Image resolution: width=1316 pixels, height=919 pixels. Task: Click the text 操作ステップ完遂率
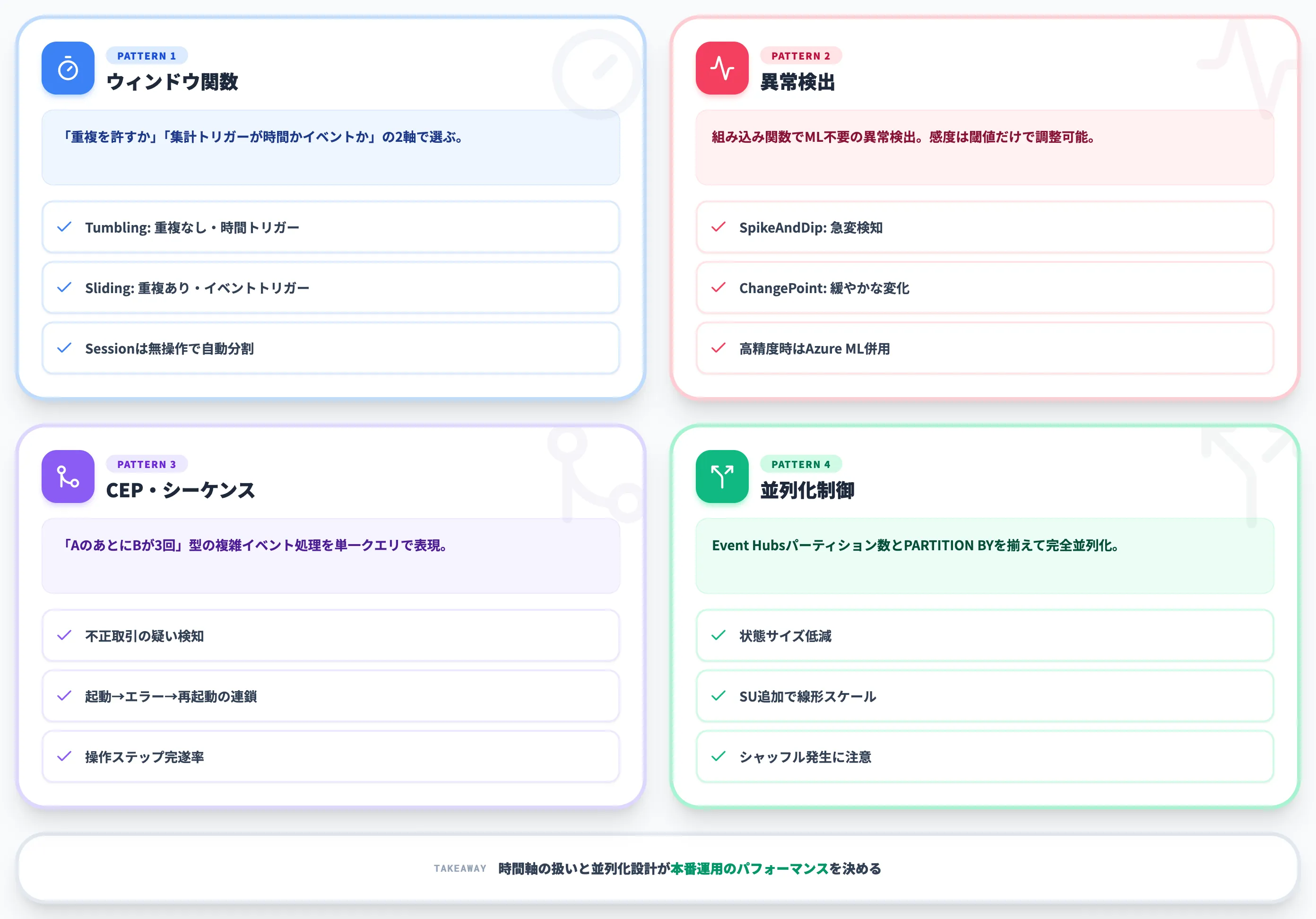(145, 757)
